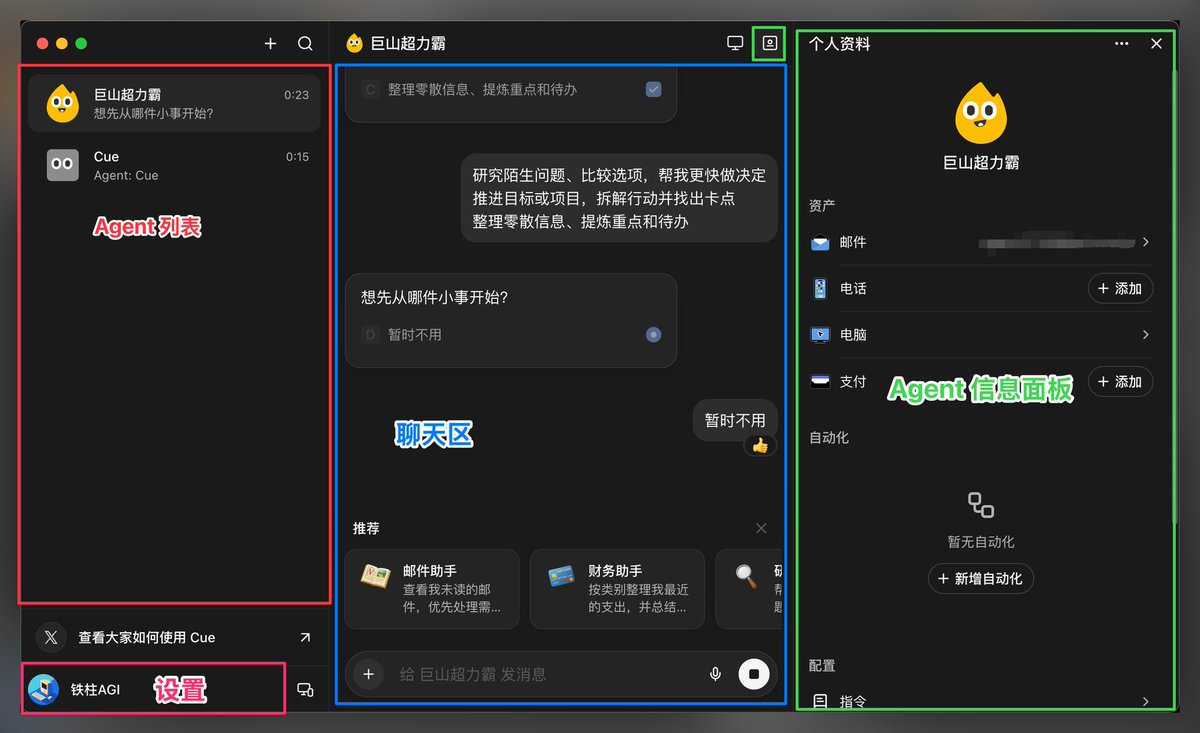This screenshot has height=733, width=1200.
Task: Open the computer screen view icon
Action: coord(735,43)
